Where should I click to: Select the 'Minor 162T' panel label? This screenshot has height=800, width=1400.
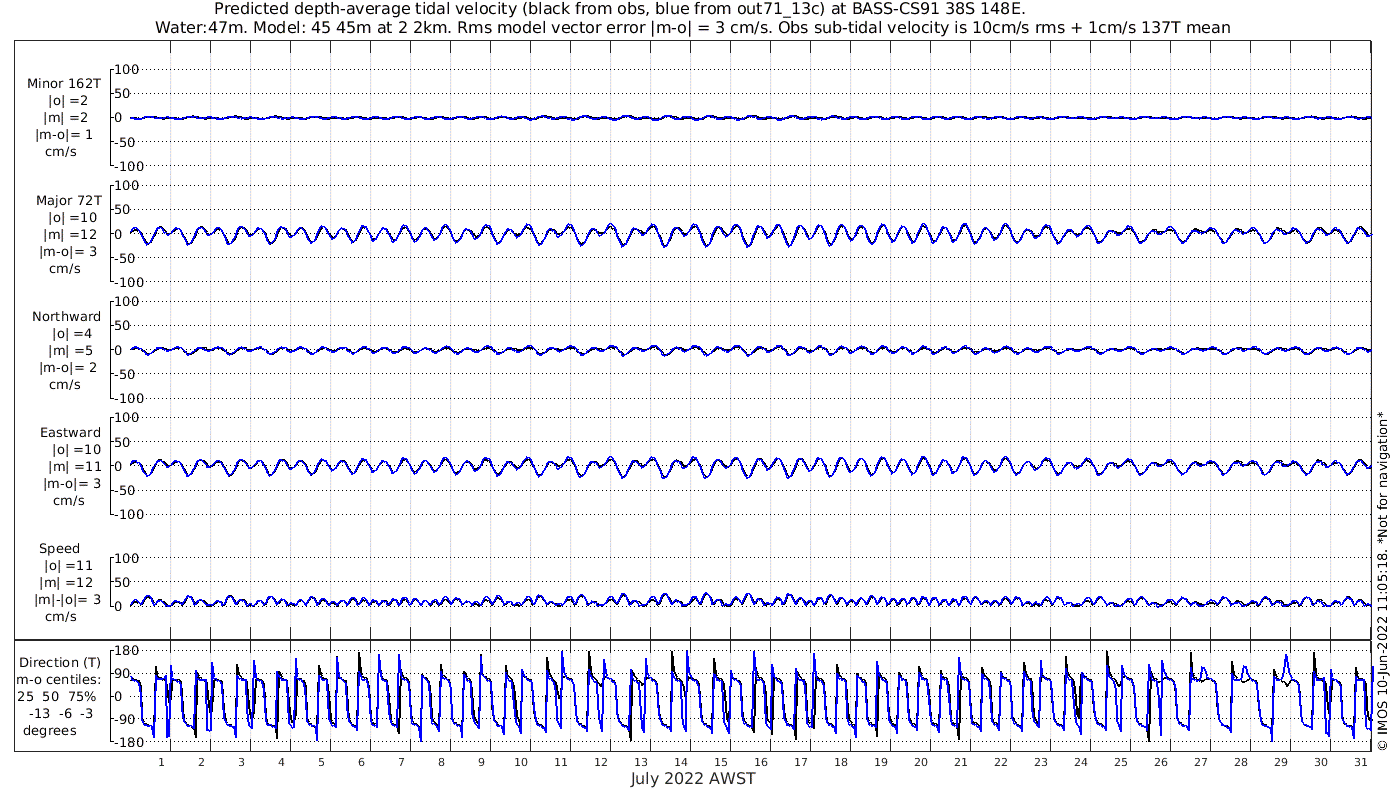pos(64,84)
